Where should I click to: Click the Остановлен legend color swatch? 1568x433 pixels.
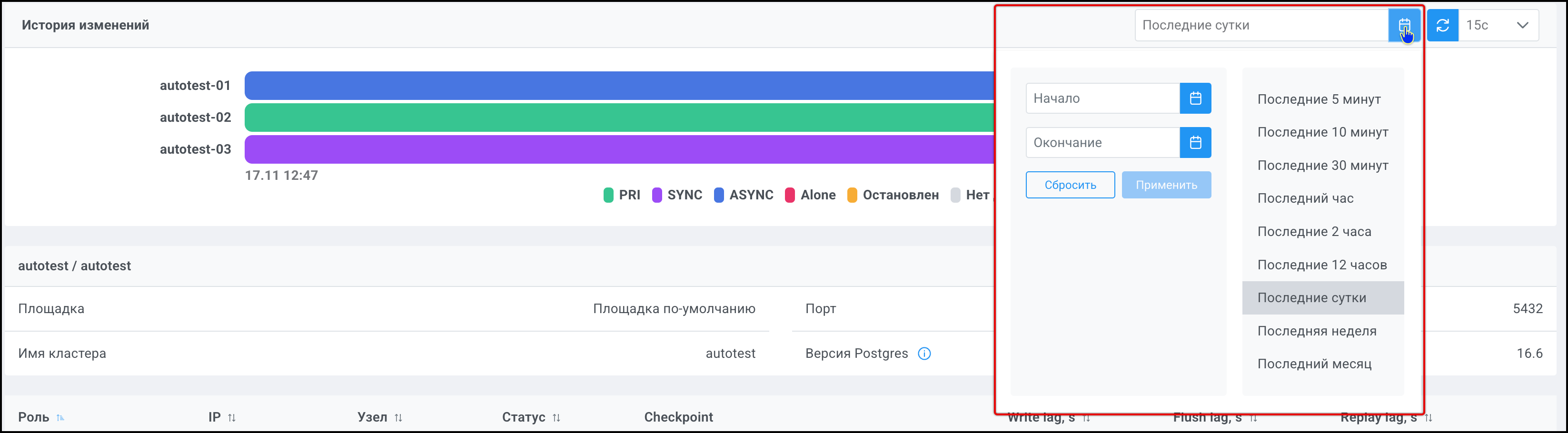852,195
